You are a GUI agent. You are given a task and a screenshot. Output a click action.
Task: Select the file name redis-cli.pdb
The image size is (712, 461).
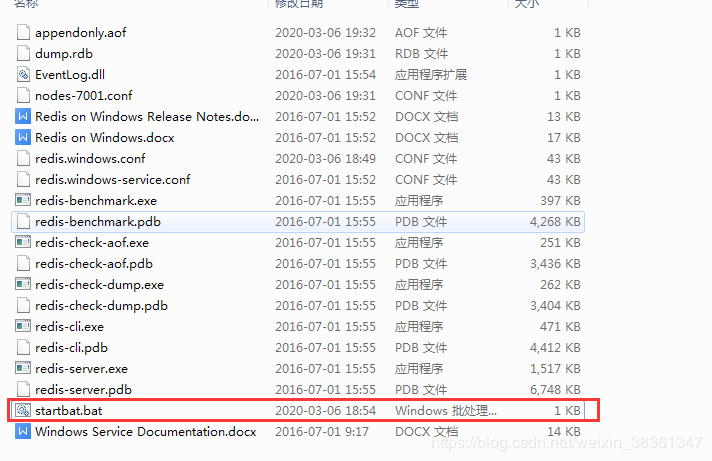(x=72, y=348)
